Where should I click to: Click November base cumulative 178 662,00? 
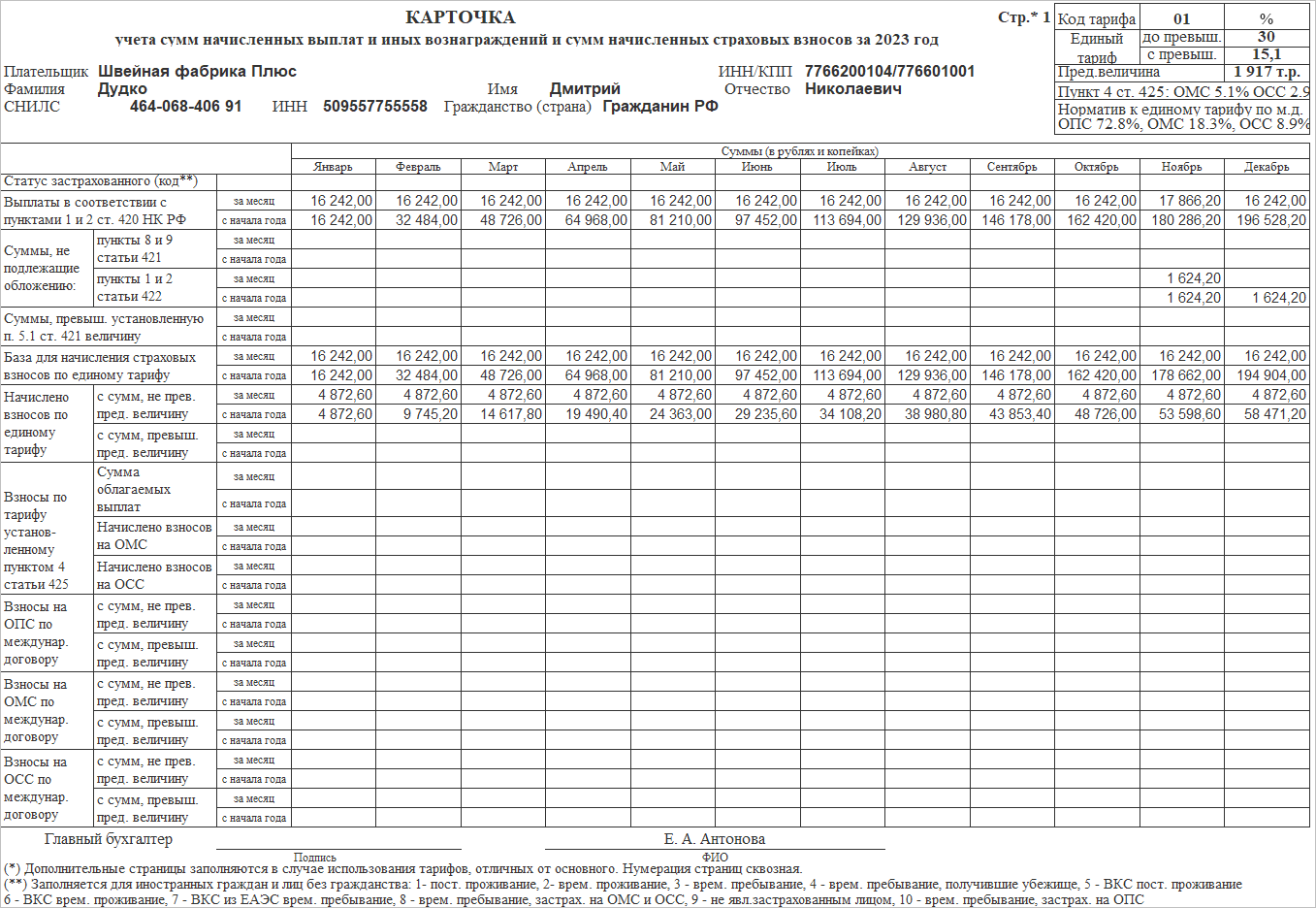tap(1186, 375)
